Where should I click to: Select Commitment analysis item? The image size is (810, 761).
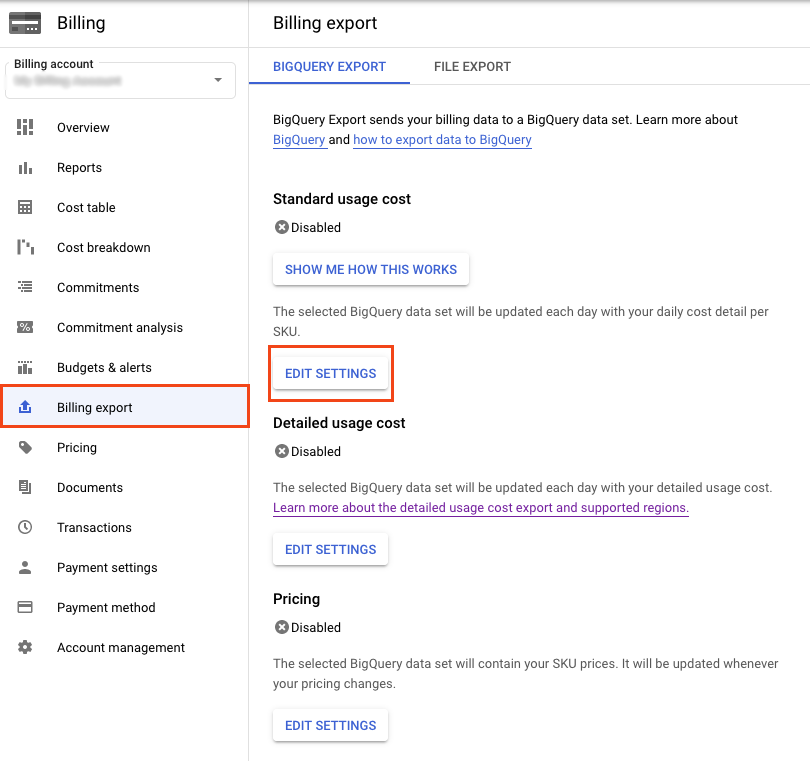[124, 328]
